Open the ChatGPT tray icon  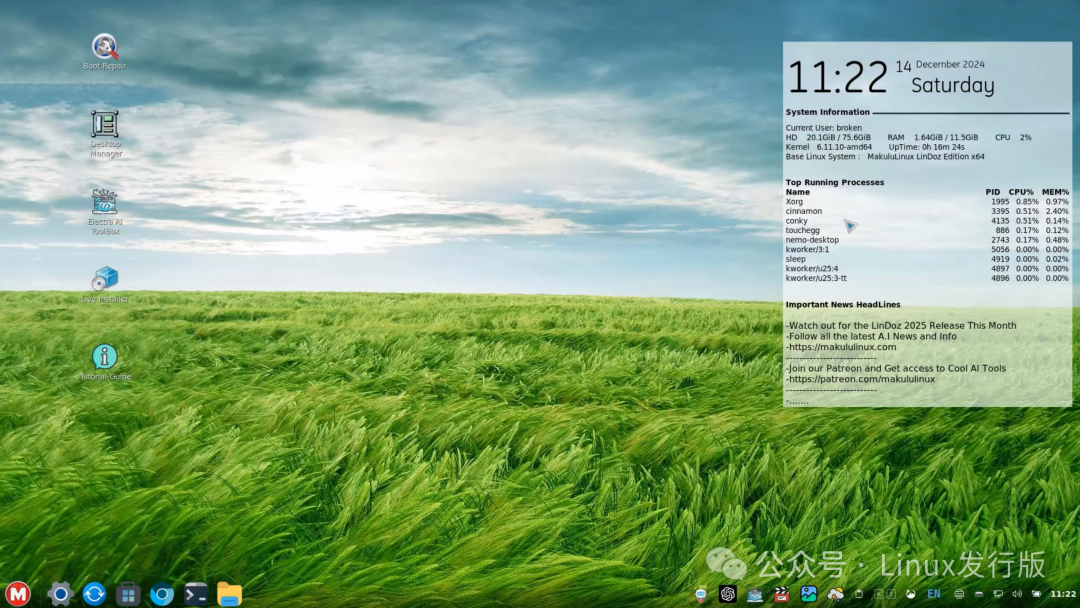730,593
